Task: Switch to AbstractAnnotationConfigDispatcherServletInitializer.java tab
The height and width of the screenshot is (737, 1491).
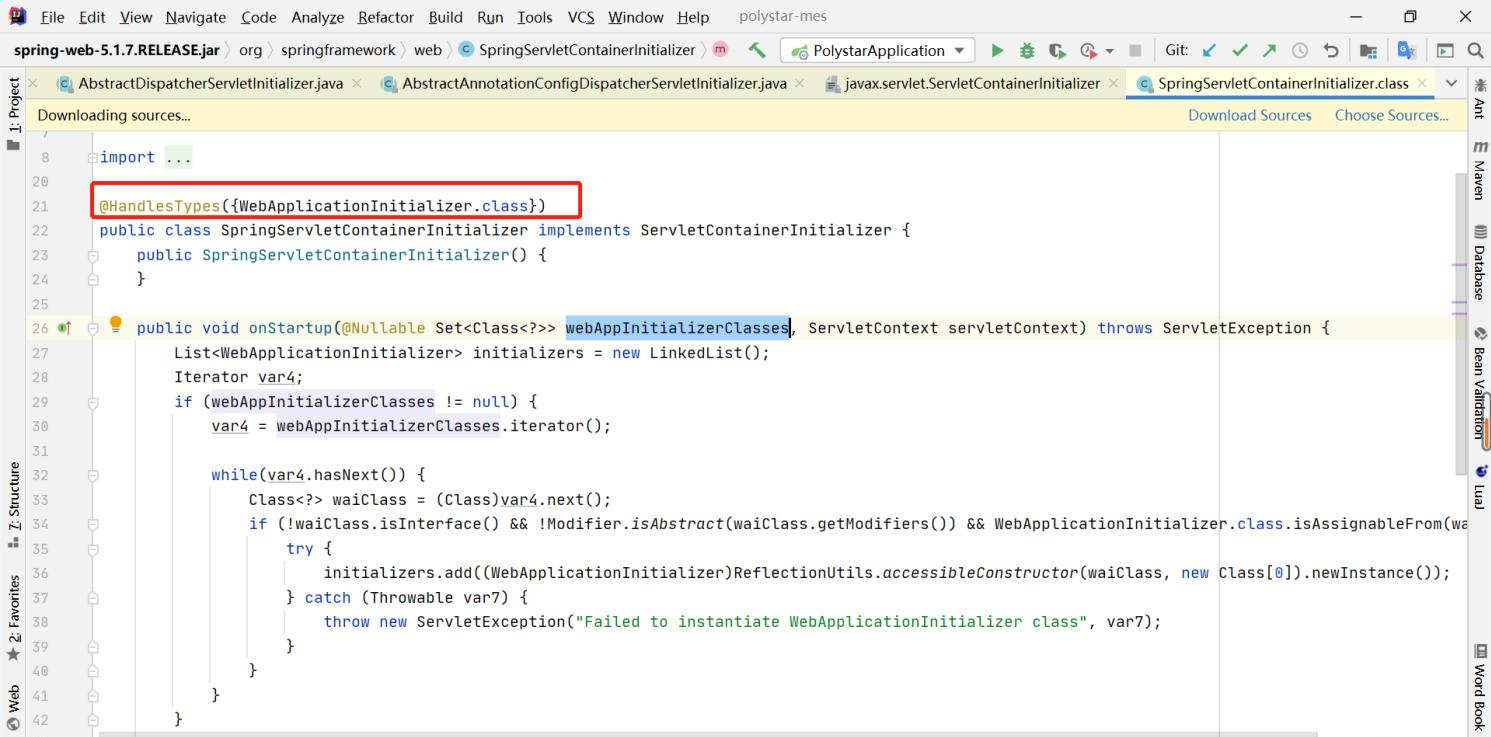Action: pyautogui.click(x=594, y=83)
